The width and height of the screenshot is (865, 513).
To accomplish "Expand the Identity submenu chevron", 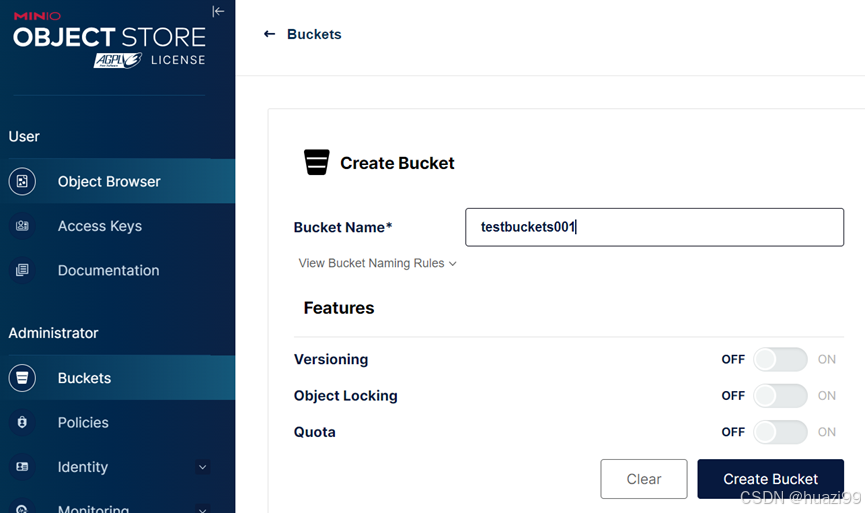I will click(202, 467).
